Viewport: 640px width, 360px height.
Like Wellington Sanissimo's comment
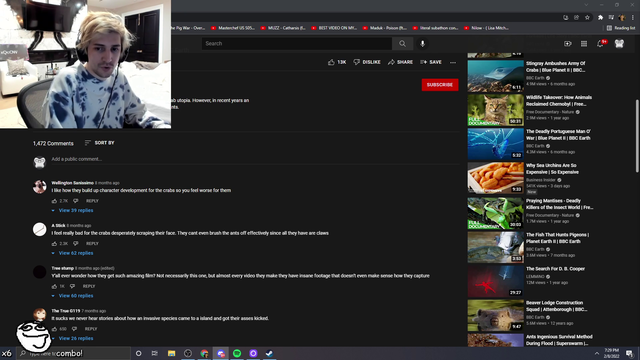coord(54,201)
